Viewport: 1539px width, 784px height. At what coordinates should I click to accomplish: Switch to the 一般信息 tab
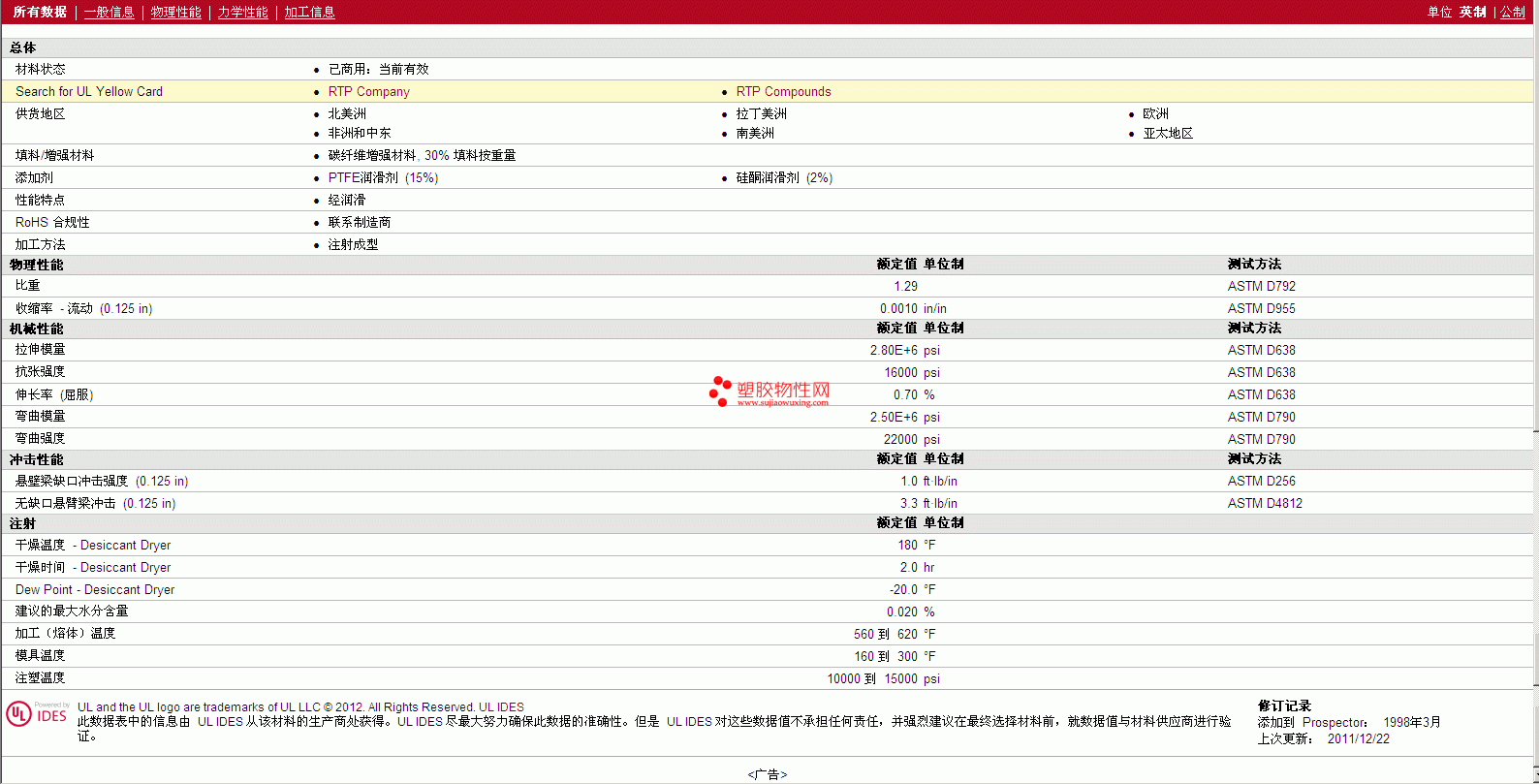click(109, 12)
